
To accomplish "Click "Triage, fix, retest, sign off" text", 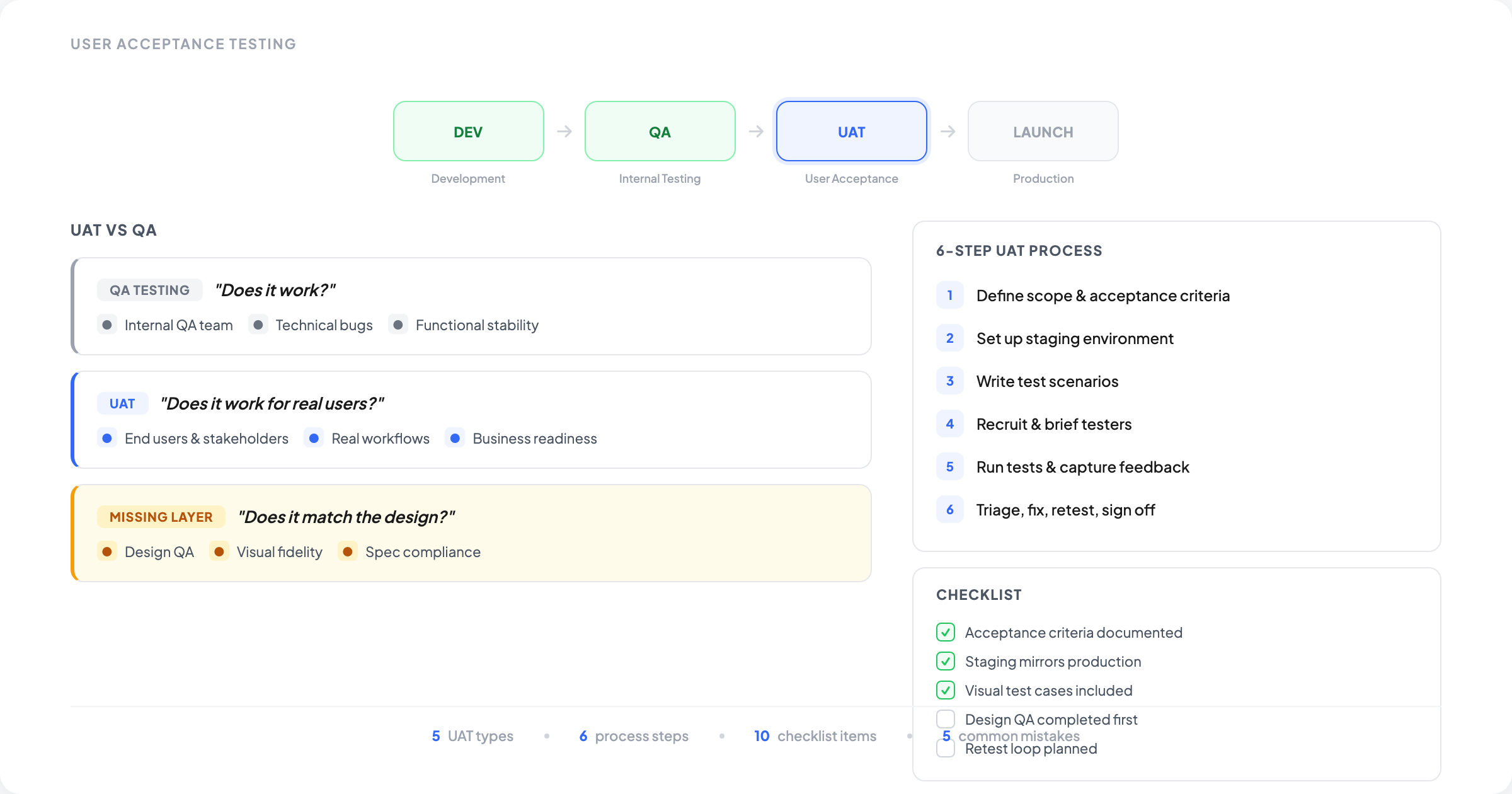I will pos(1065,510).
